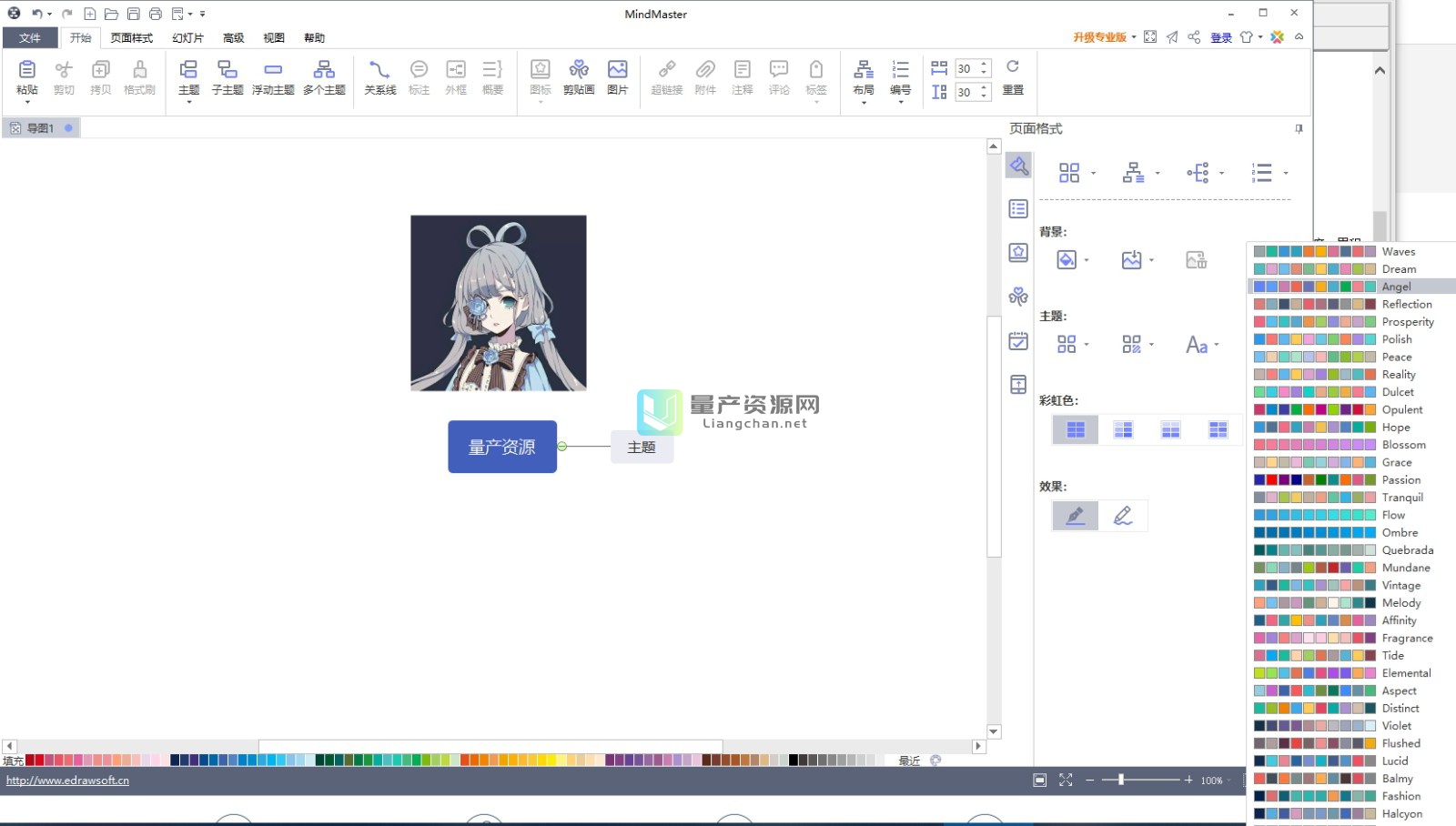Select the Ombre color theme

pyautogui.click(x=1352, y=532)
